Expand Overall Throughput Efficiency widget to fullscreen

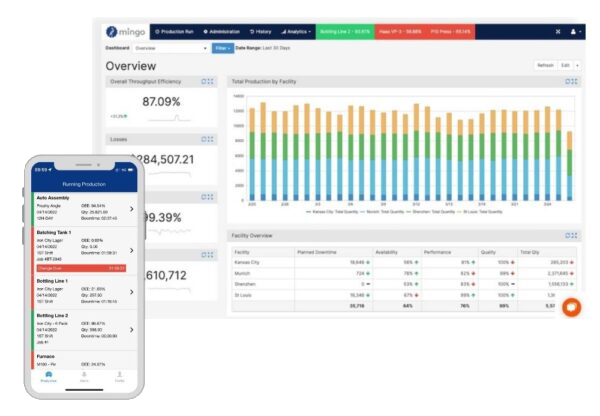point(210,82)
